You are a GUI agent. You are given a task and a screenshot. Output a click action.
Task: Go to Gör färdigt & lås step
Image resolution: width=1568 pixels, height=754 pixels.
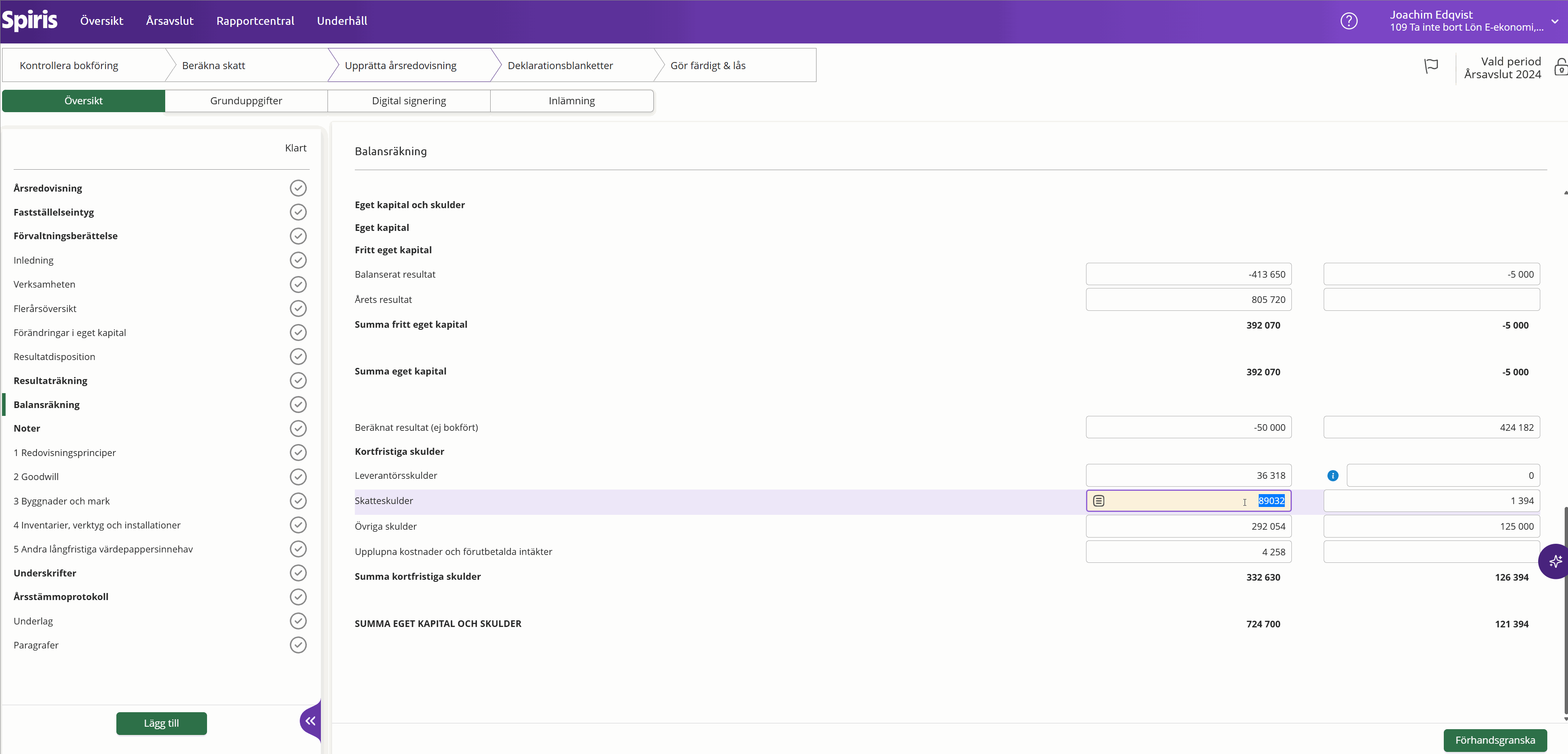point(735,65)
